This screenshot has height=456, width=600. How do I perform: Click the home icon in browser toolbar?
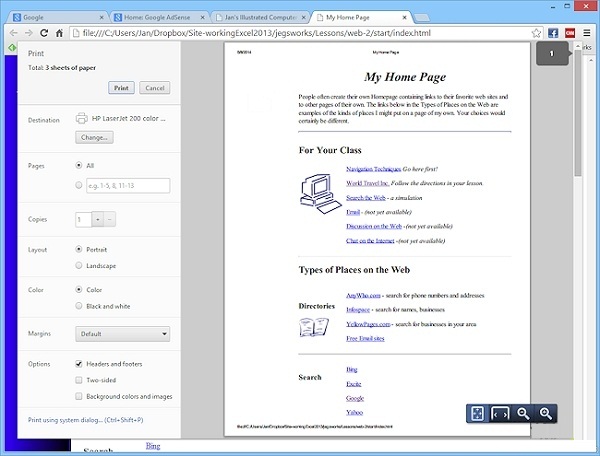[x=60, y=32]
